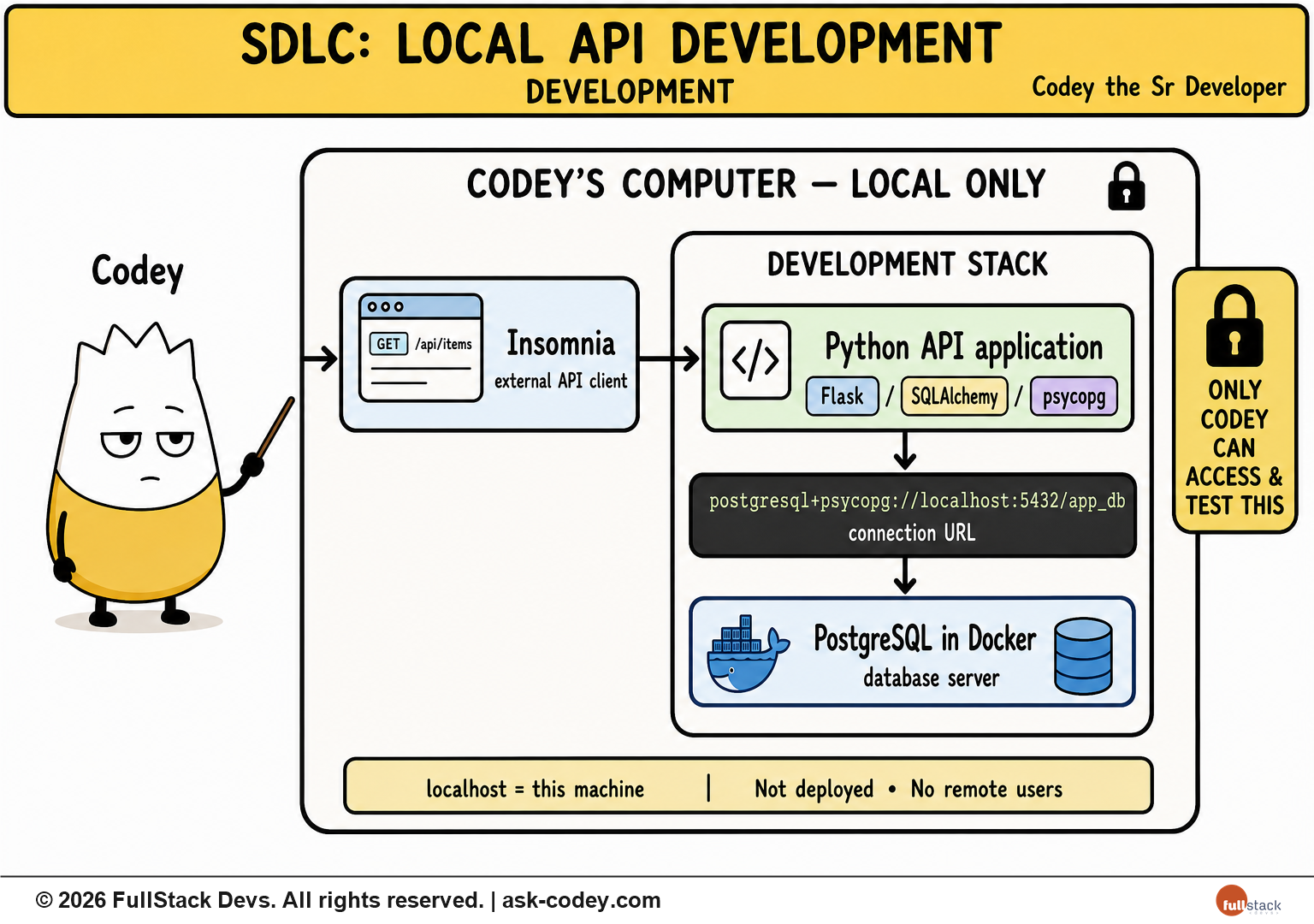The image size is (1314, 924).
Task: Click the 'connection URL' label
Action: (x=912, y=533)
